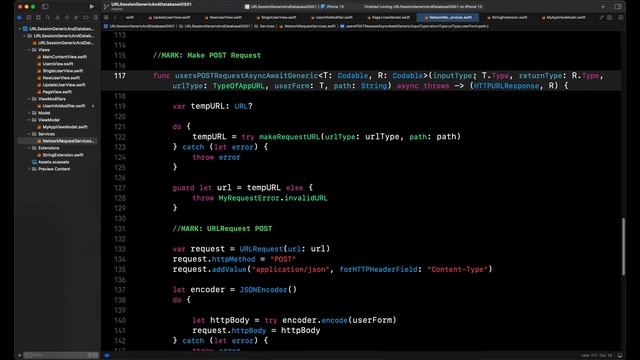This screenshot has width=640, height=360.
Task: Open the Issue navigator warning icon
Action: click(57, 18)
